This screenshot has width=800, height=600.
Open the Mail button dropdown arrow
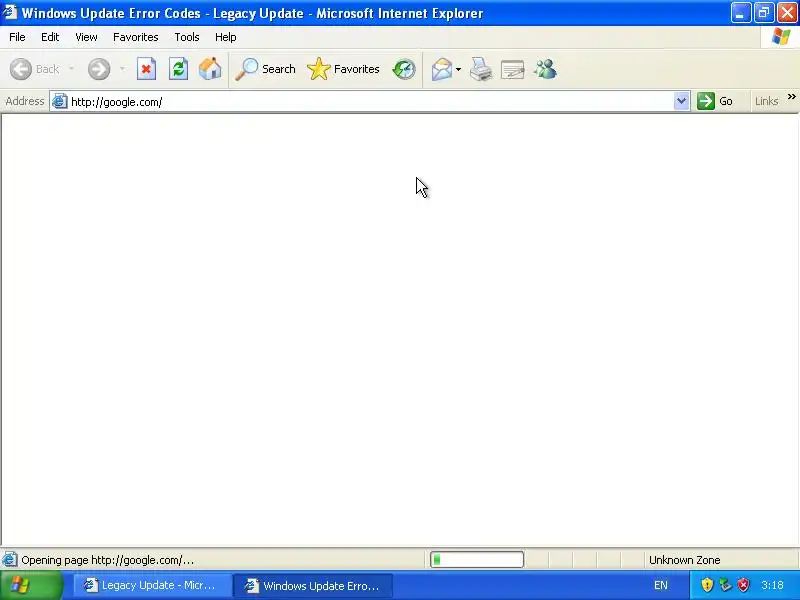(x=458, y=69)
